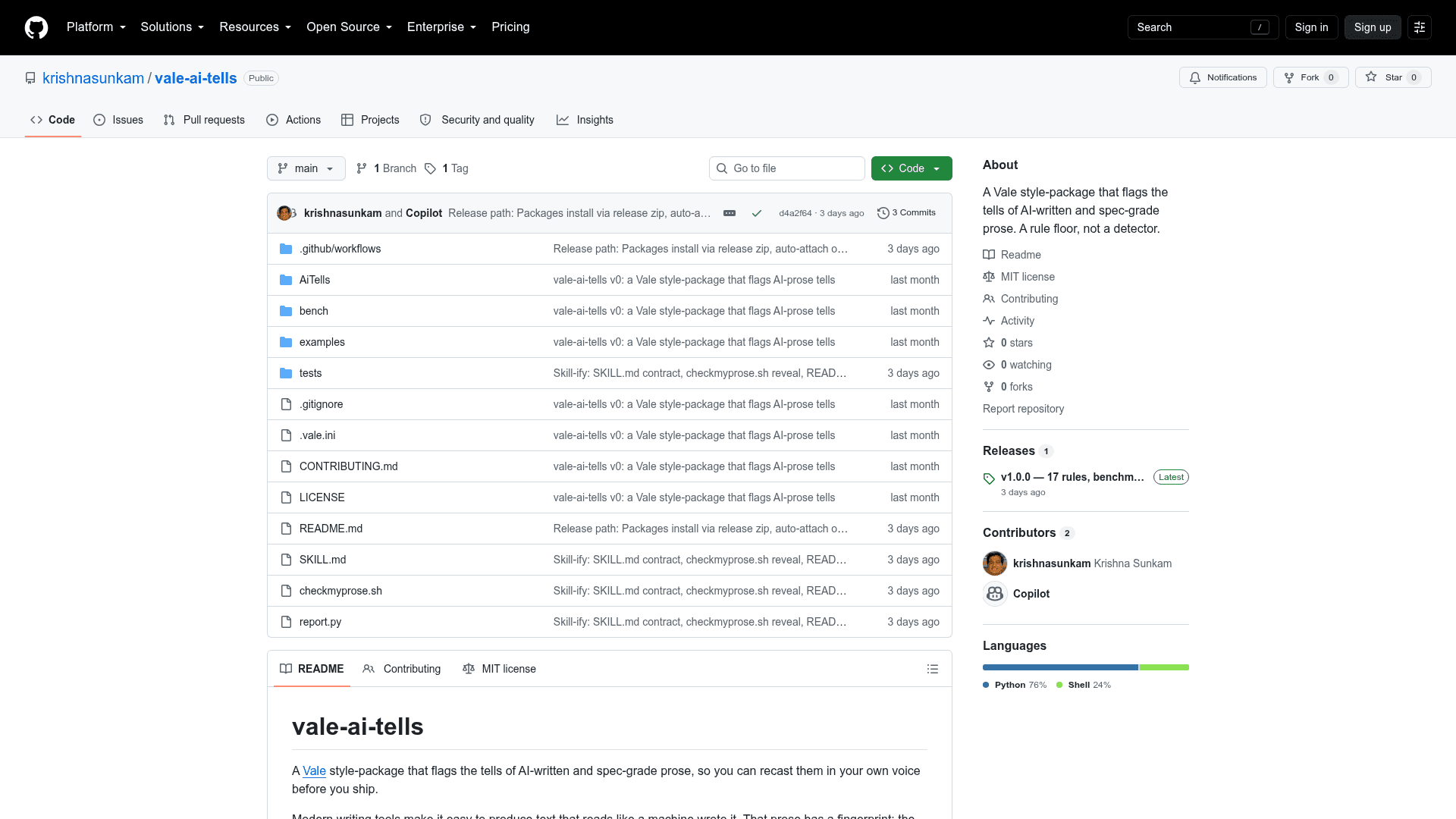View the 1 Tag list

point(447,168)
